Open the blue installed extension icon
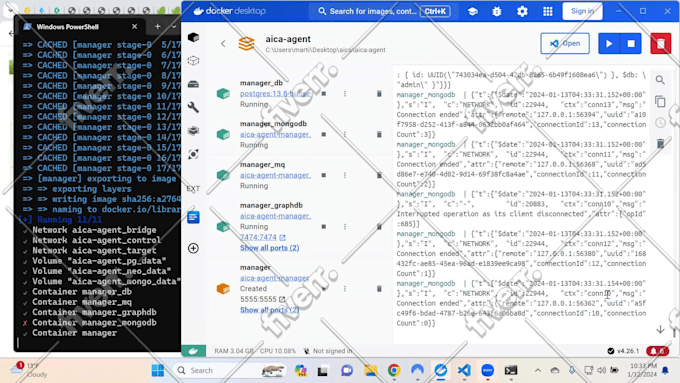680x383 pixels. pyautogui.click(x=193, y=217)
